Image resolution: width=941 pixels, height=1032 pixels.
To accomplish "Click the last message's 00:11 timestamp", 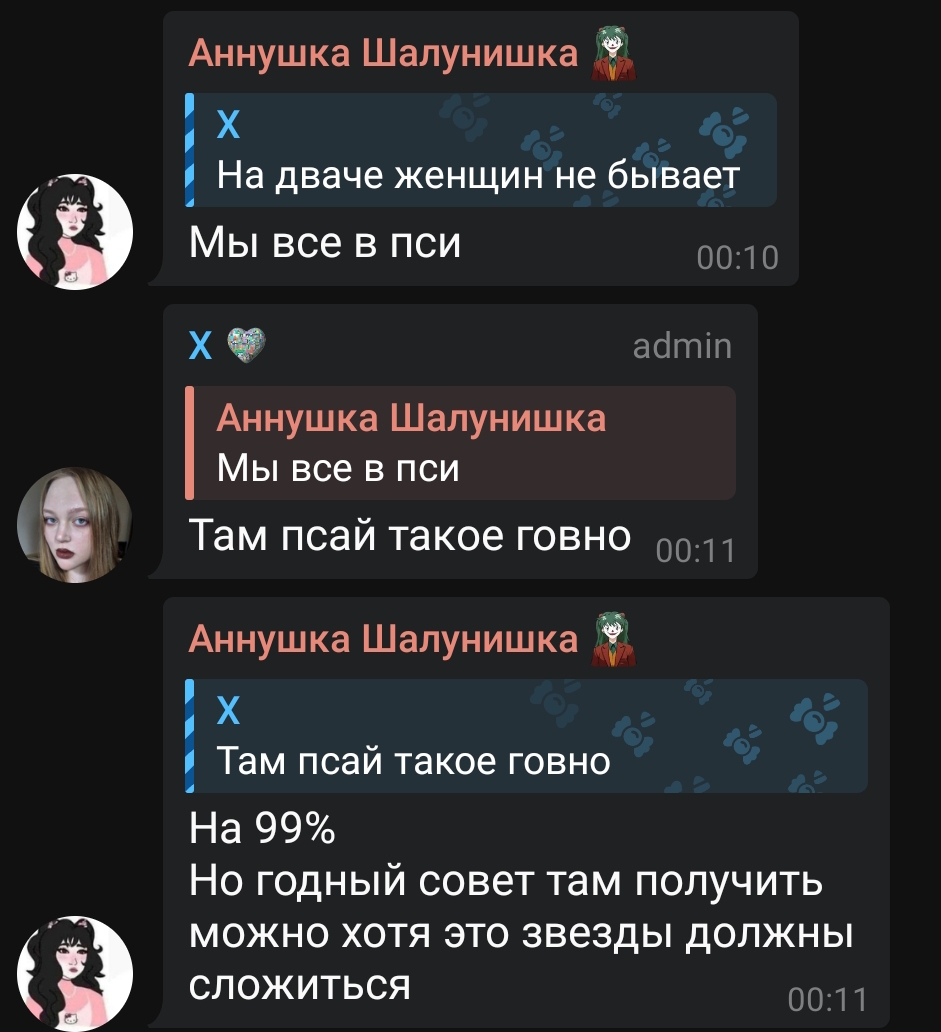I will (828, 999).
